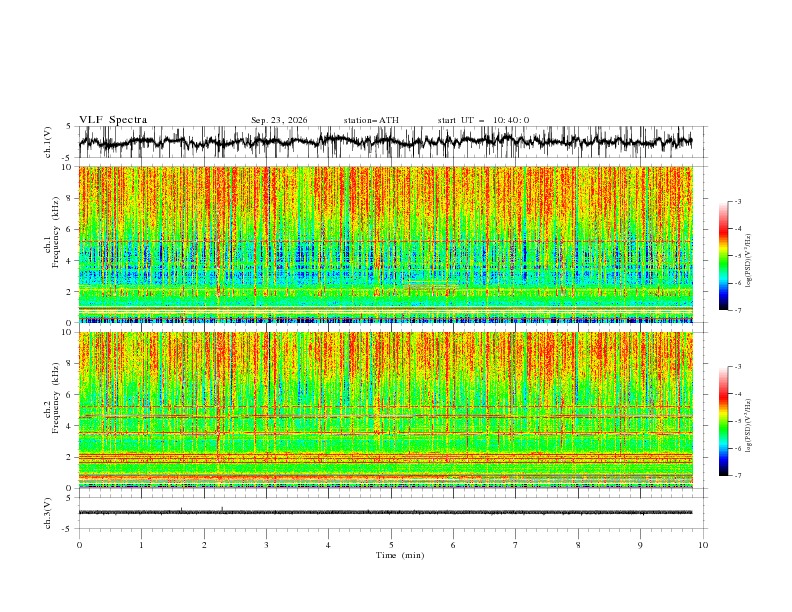Click the start UT 10:40:0 label

click(483, 120)
